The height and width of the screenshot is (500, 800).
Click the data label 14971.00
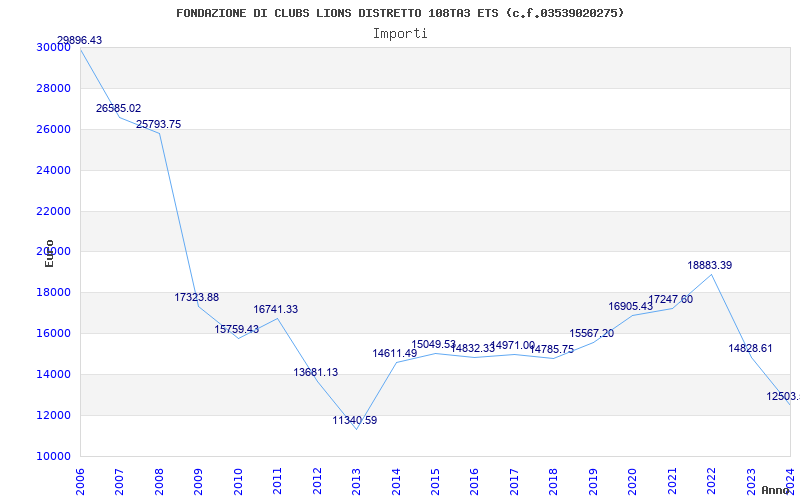[513, 345]
